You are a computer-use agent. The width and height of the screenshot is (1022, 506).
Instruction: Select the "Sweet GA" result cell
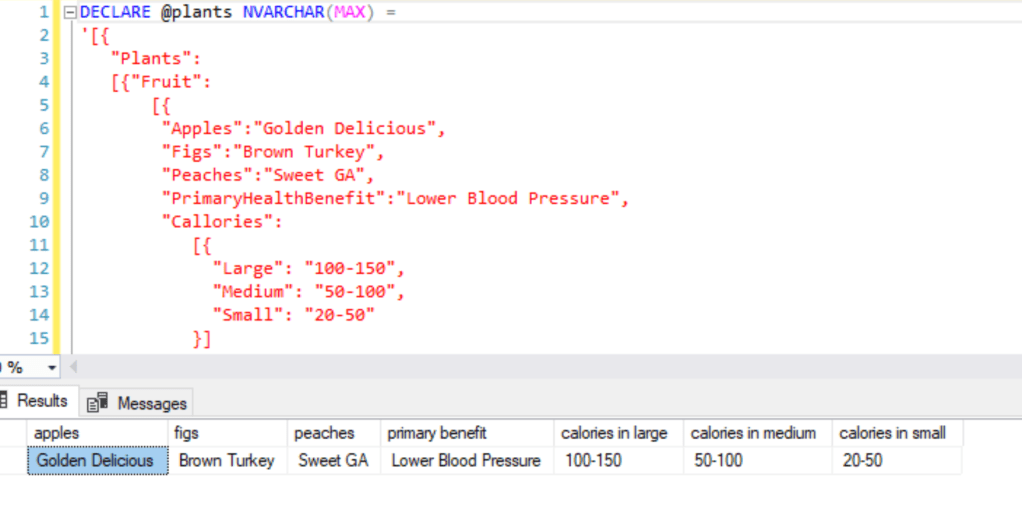click(x=333, y=461)
